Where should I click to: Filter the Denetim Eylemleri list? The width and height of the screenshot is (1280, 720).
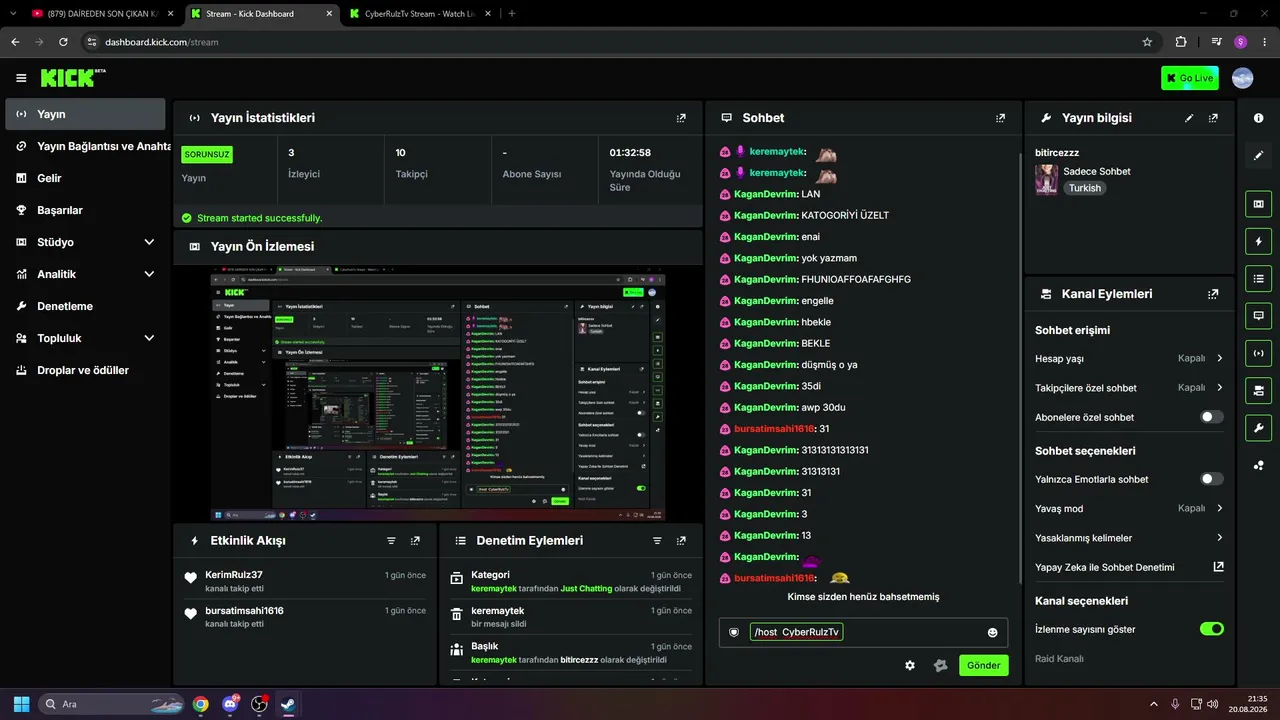(x=657, y=540)
